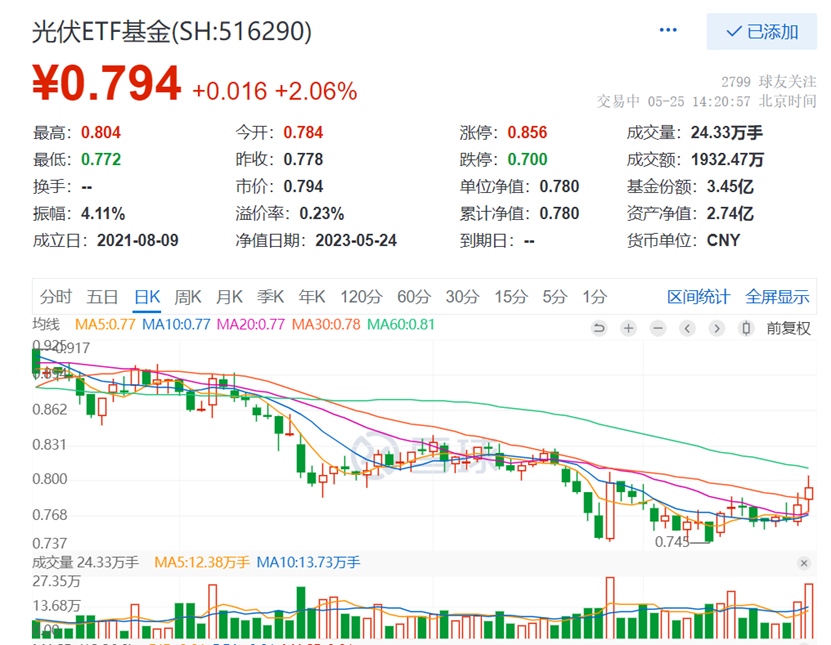
Task: Click the latest candlestick on the chart
Action: coord(809,493)
